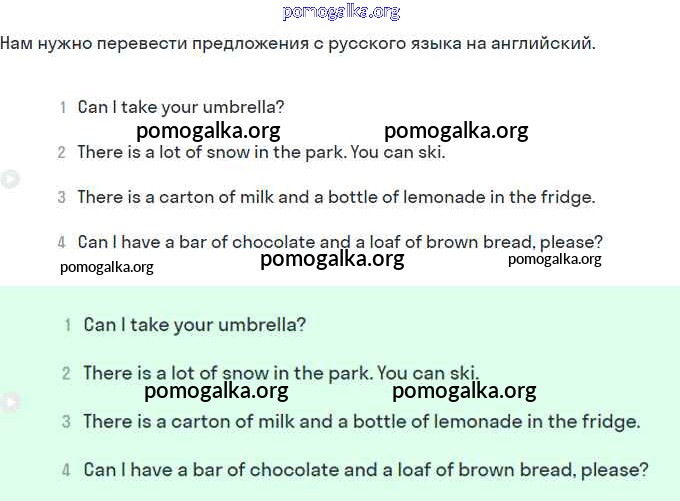
Task: Select the snow in the park sentence in white block
Action: coord(260,152)
